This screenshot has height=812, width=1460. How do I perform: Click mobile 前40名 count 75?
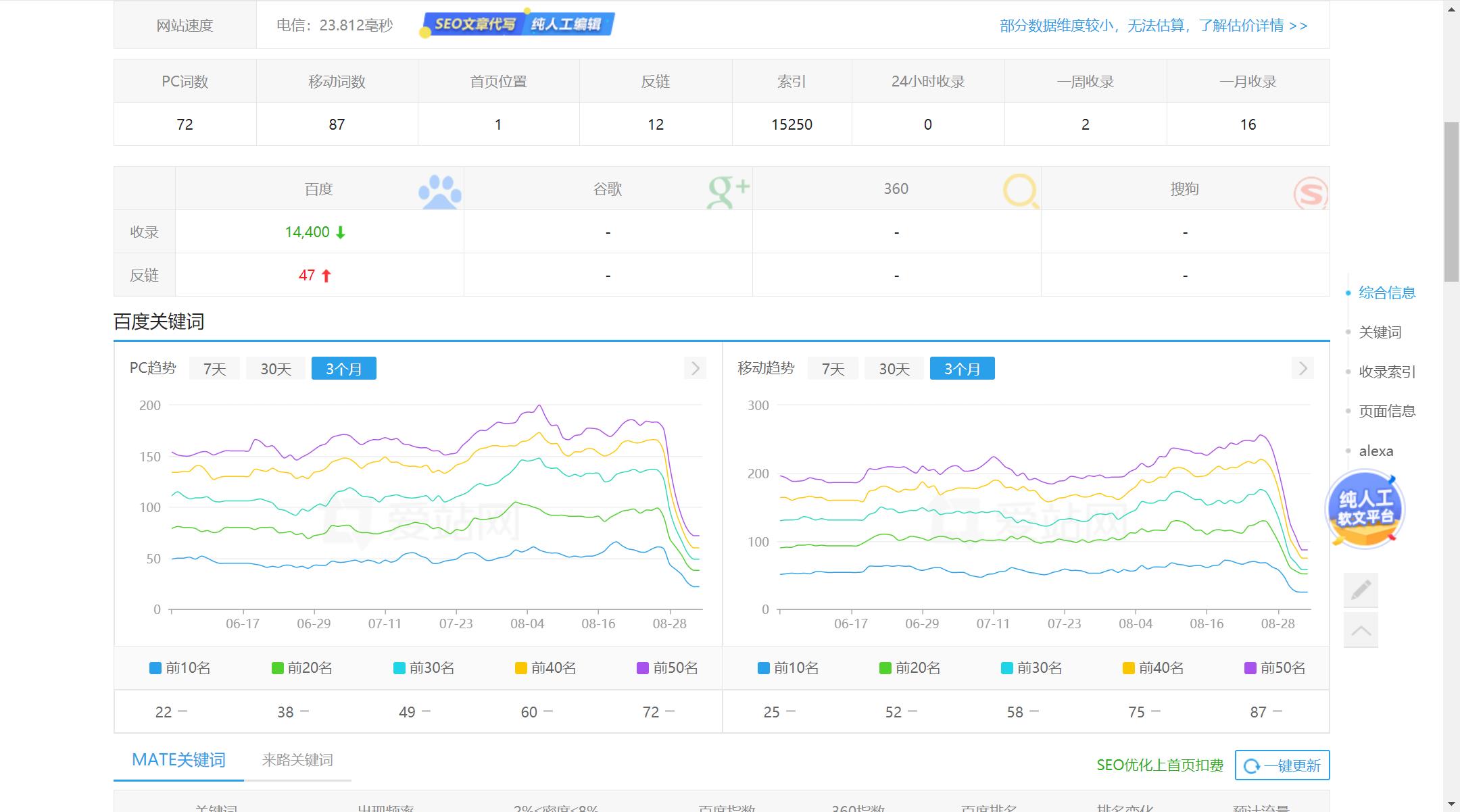[1137, 712]
